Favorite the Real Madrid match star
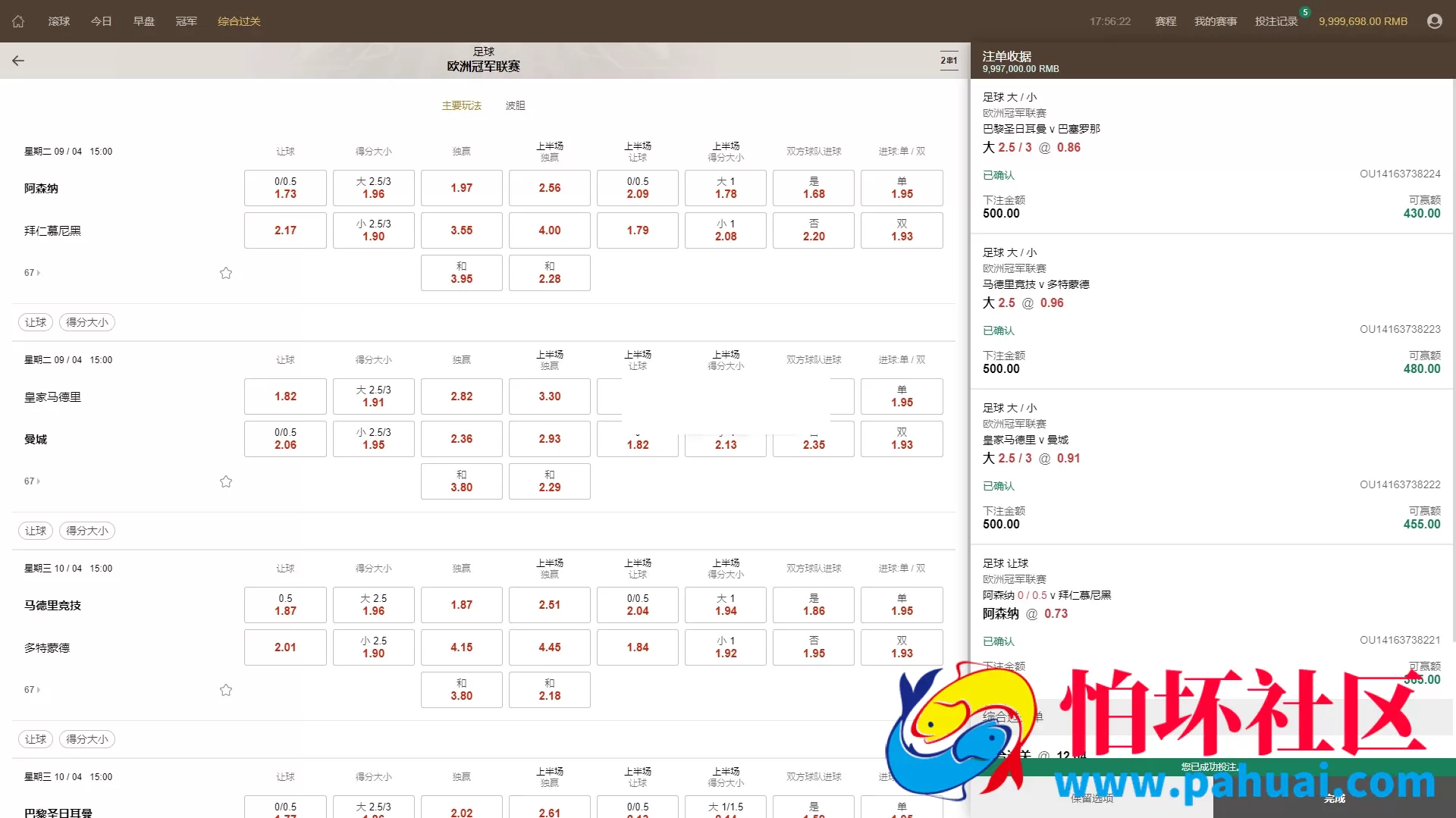 pos(226,481)
